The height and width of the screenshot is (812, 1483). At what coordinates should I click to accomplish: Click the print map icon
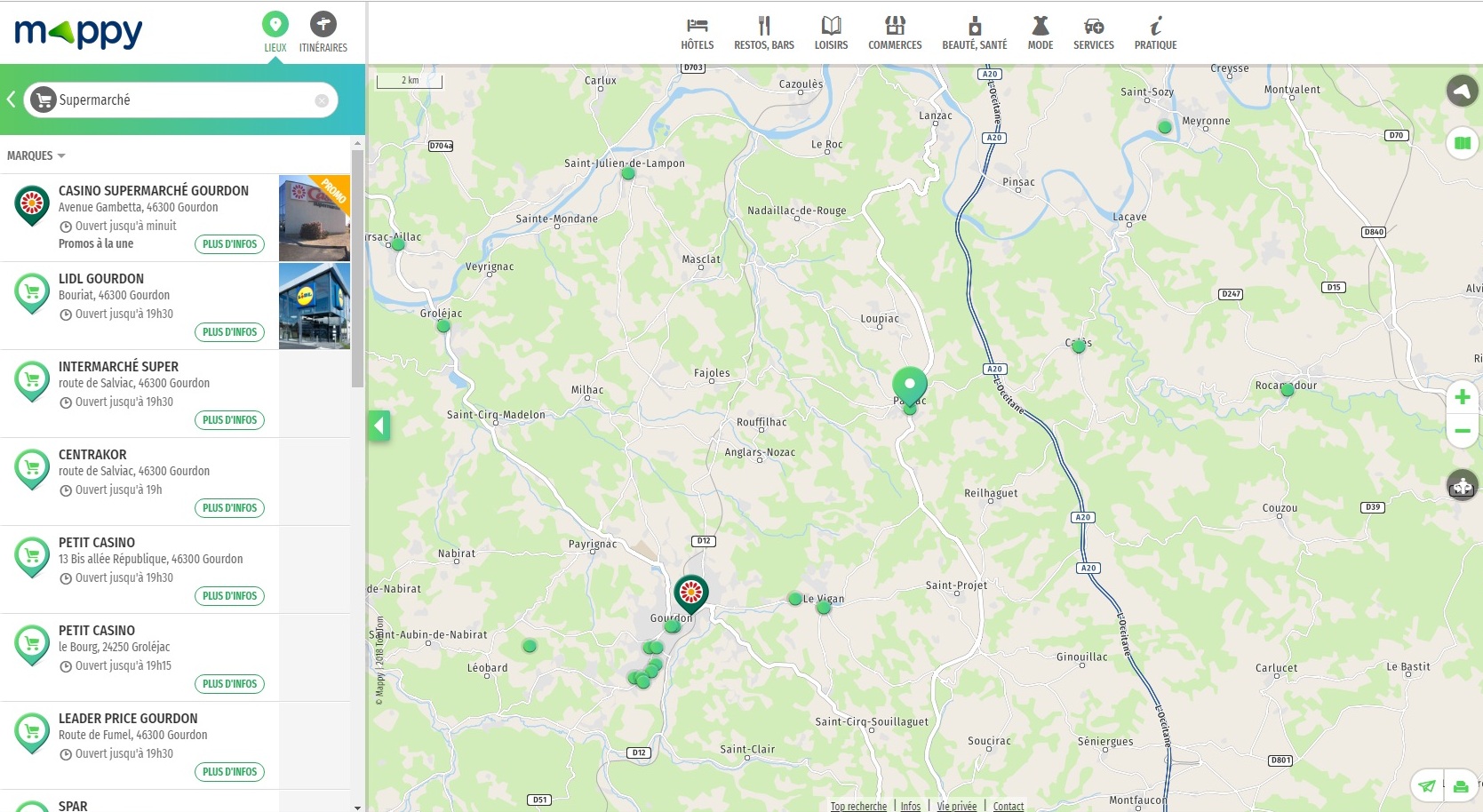(1461, 786)
